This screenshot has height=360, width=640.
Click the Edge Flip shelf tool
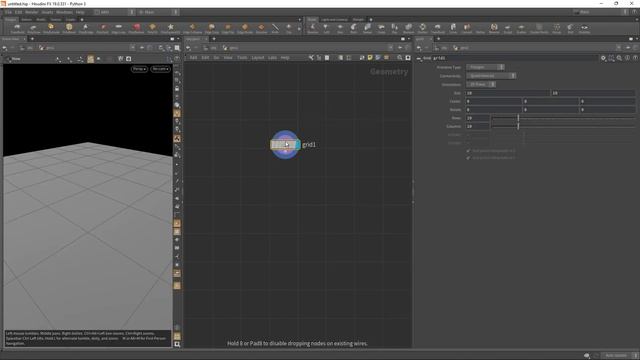(228, 28)
